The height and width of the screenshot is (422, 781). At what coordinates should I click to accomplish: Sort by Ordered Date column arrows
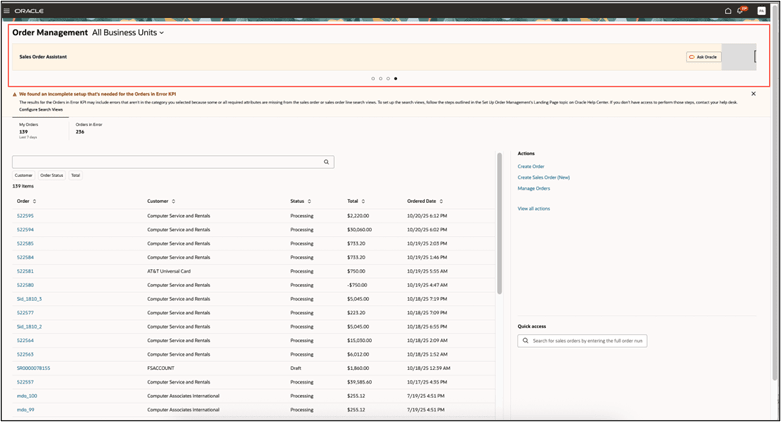pyautogui.click(x=441, y=201)
